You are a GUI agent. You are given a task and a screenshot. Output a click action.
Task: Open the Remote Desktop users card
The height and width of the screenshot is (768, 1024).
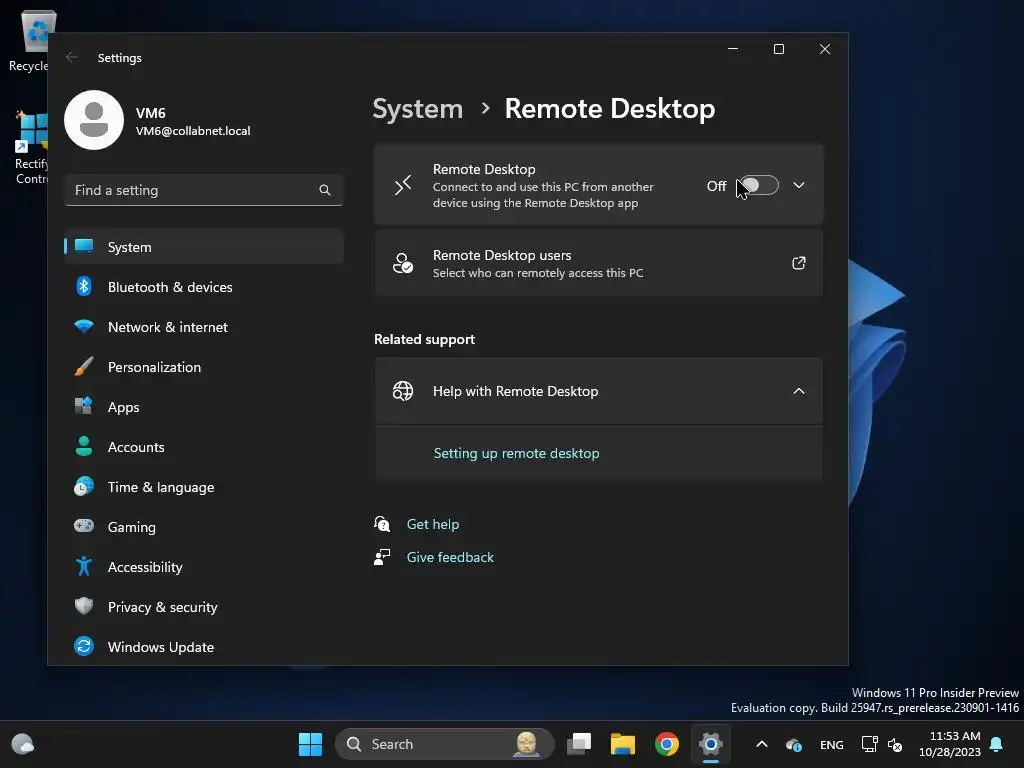tap(598, 263)
